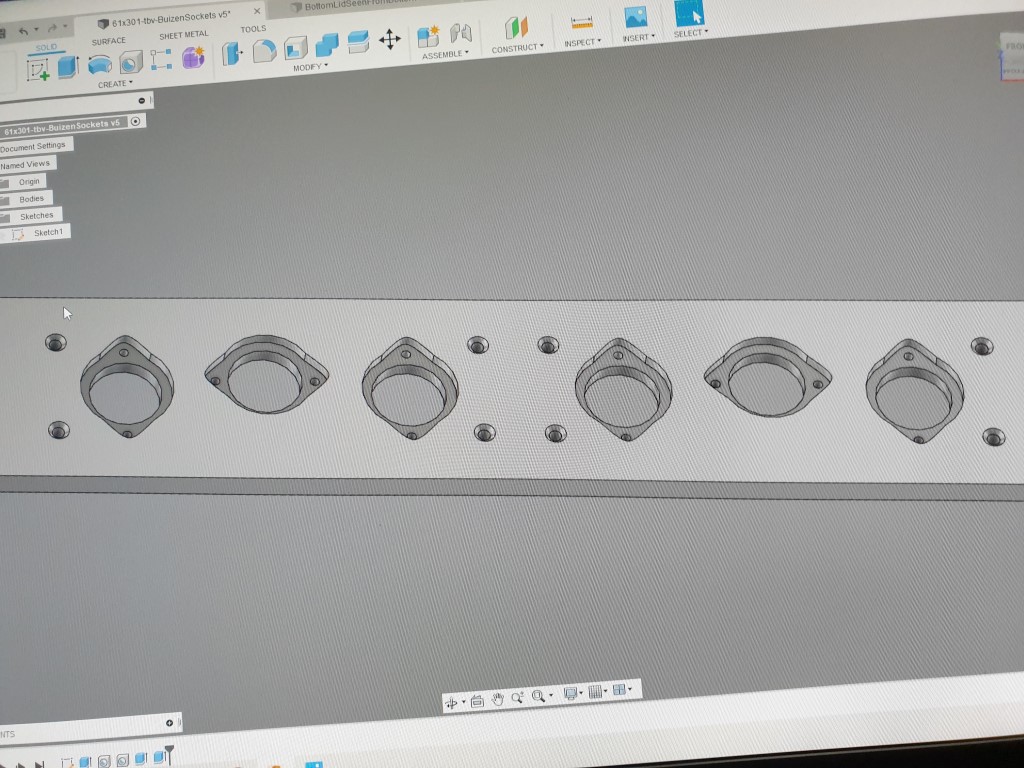The width and height of the screenshot is (1024, 768).
Task: Select the Fillet tool
Action: click(x=264, y=50)
